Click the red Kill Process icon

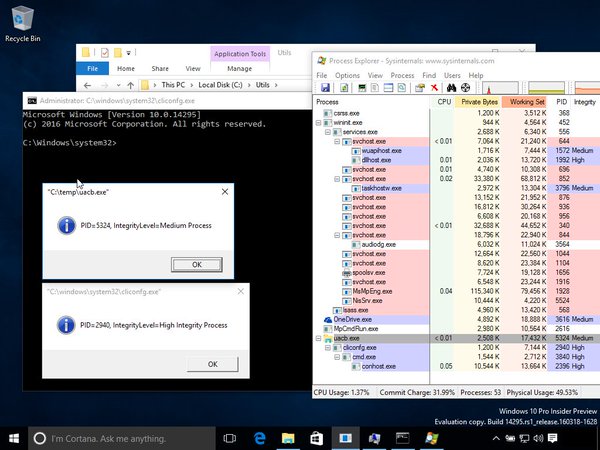click(434, 88)
